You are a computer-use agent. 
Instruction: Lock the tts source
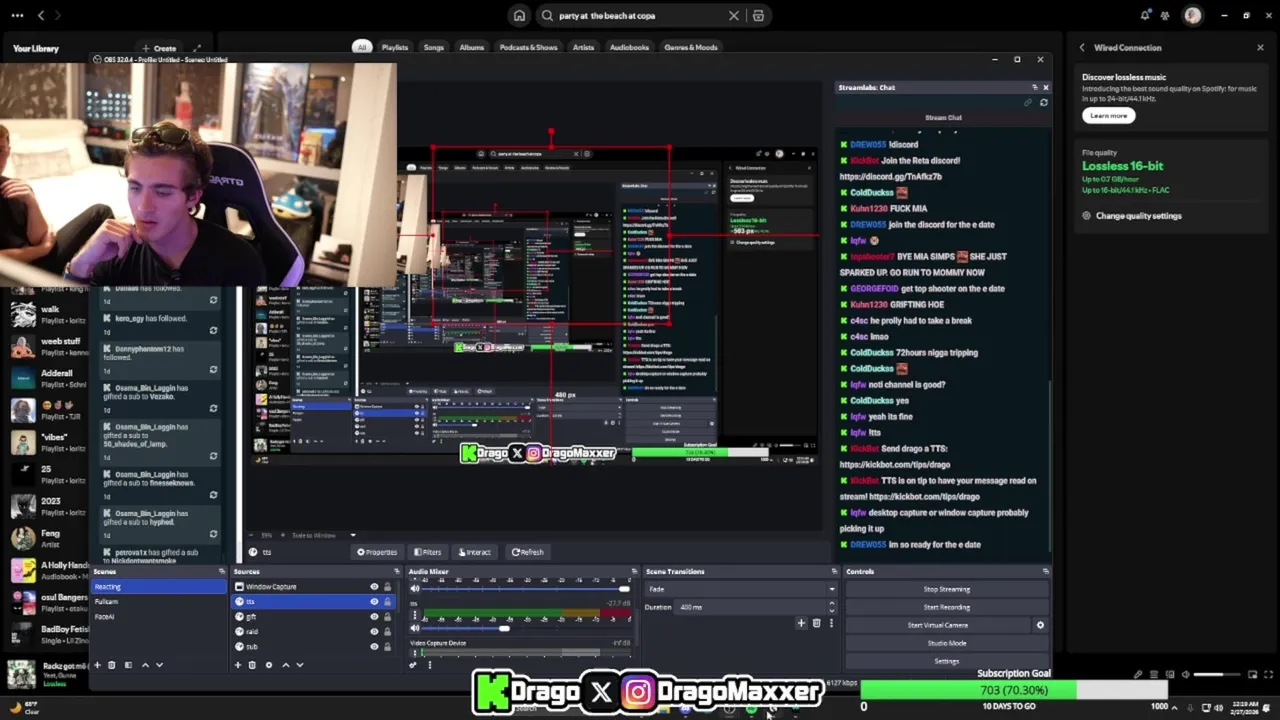[388, 602]
